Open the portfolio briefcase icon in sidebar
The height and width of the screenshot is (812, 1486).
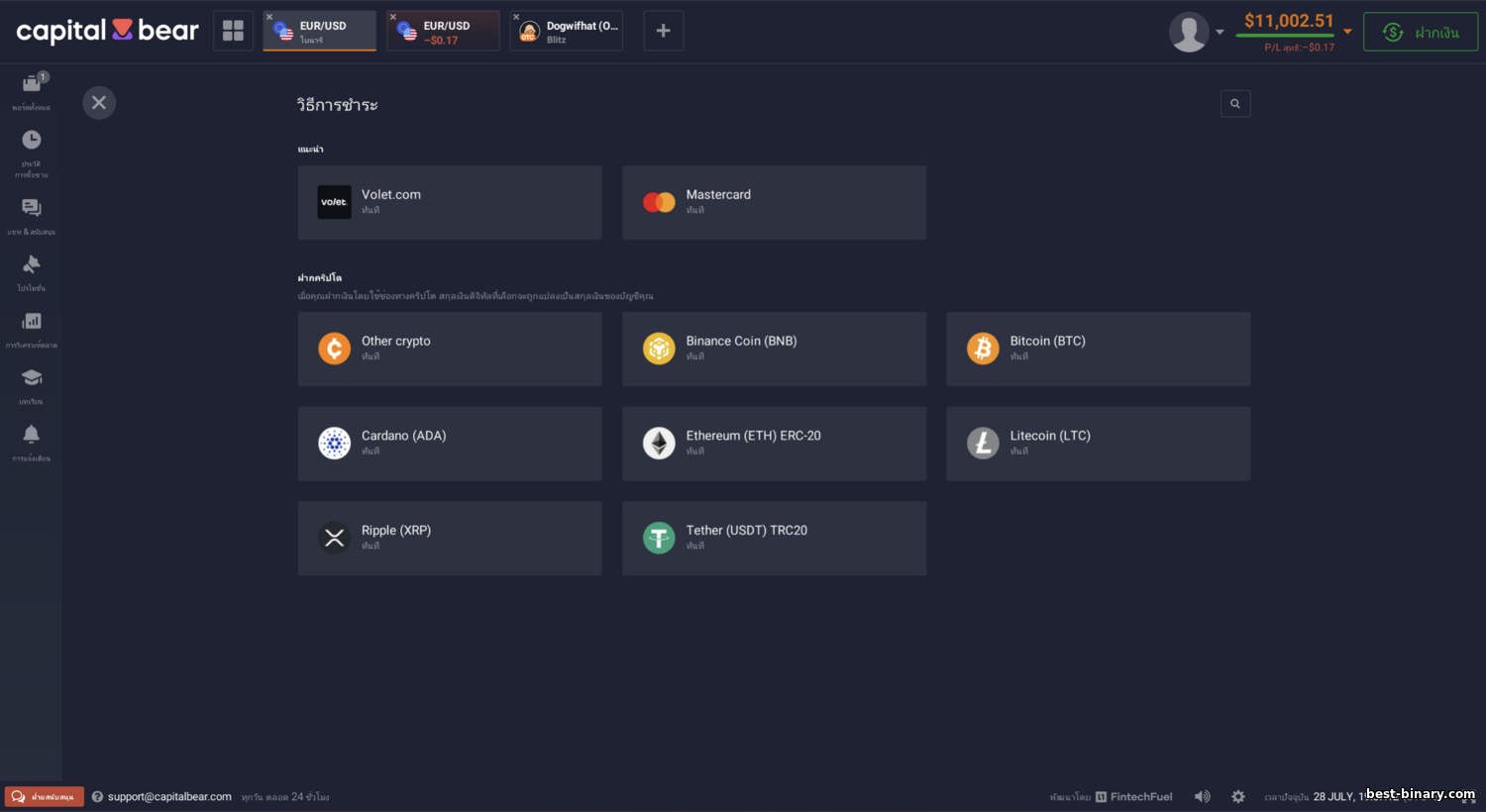(x=32, y=84)
